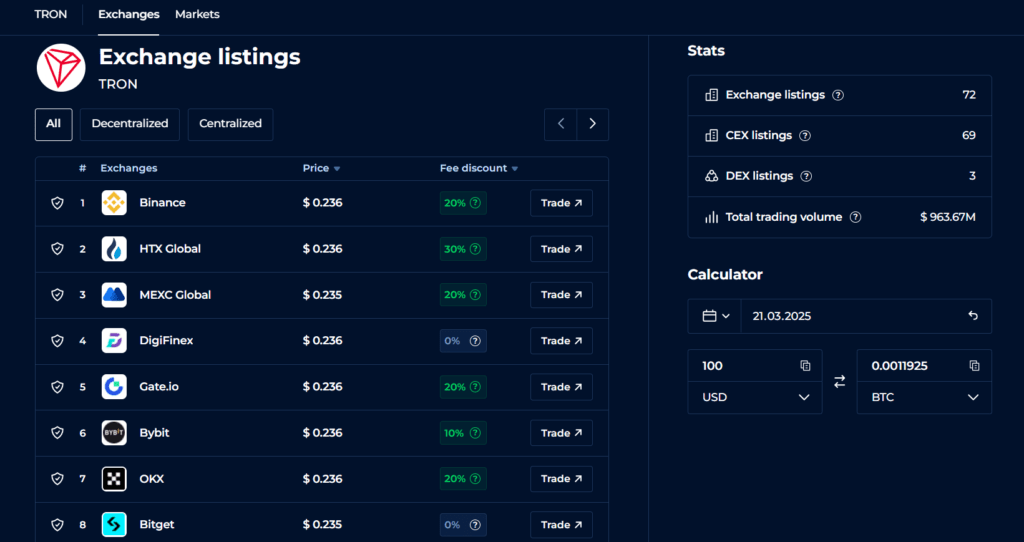This screenshot has height=542, width=1024.
Task: Click Trade button for HTX Global
Action: [x=562, y=249]
